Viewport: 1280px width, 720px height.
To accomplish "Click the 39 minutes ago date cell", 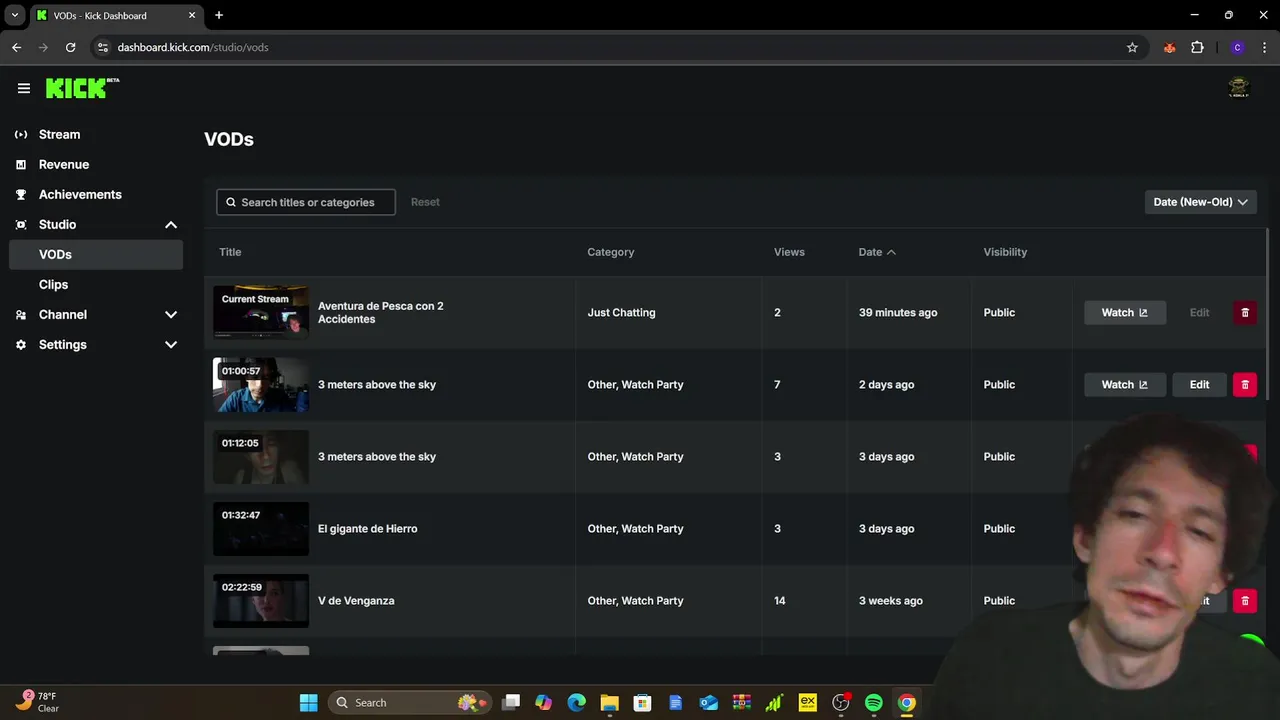I will tap(898, 312).
